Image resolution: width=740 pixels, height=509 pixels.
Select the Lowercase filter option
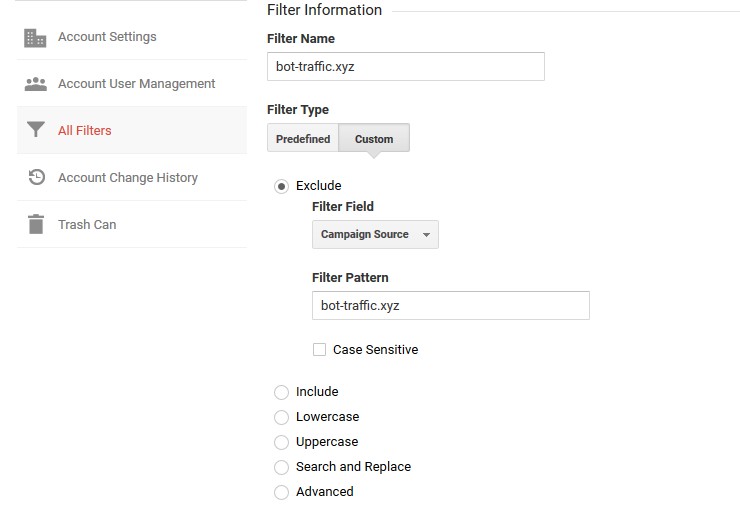282,417
